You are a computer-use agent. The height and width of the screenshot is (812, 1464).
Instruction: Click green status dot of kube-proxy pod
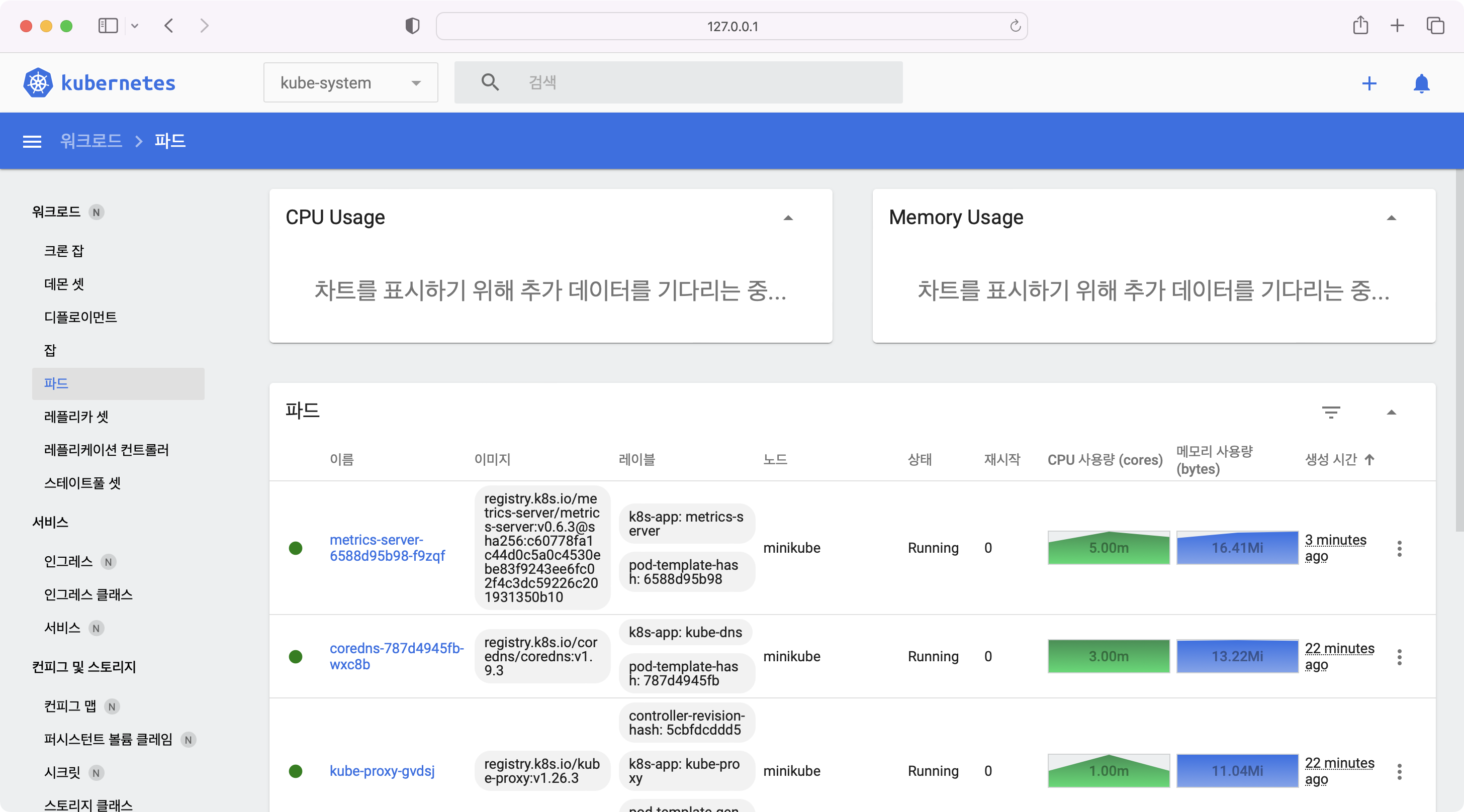point(296,771)
